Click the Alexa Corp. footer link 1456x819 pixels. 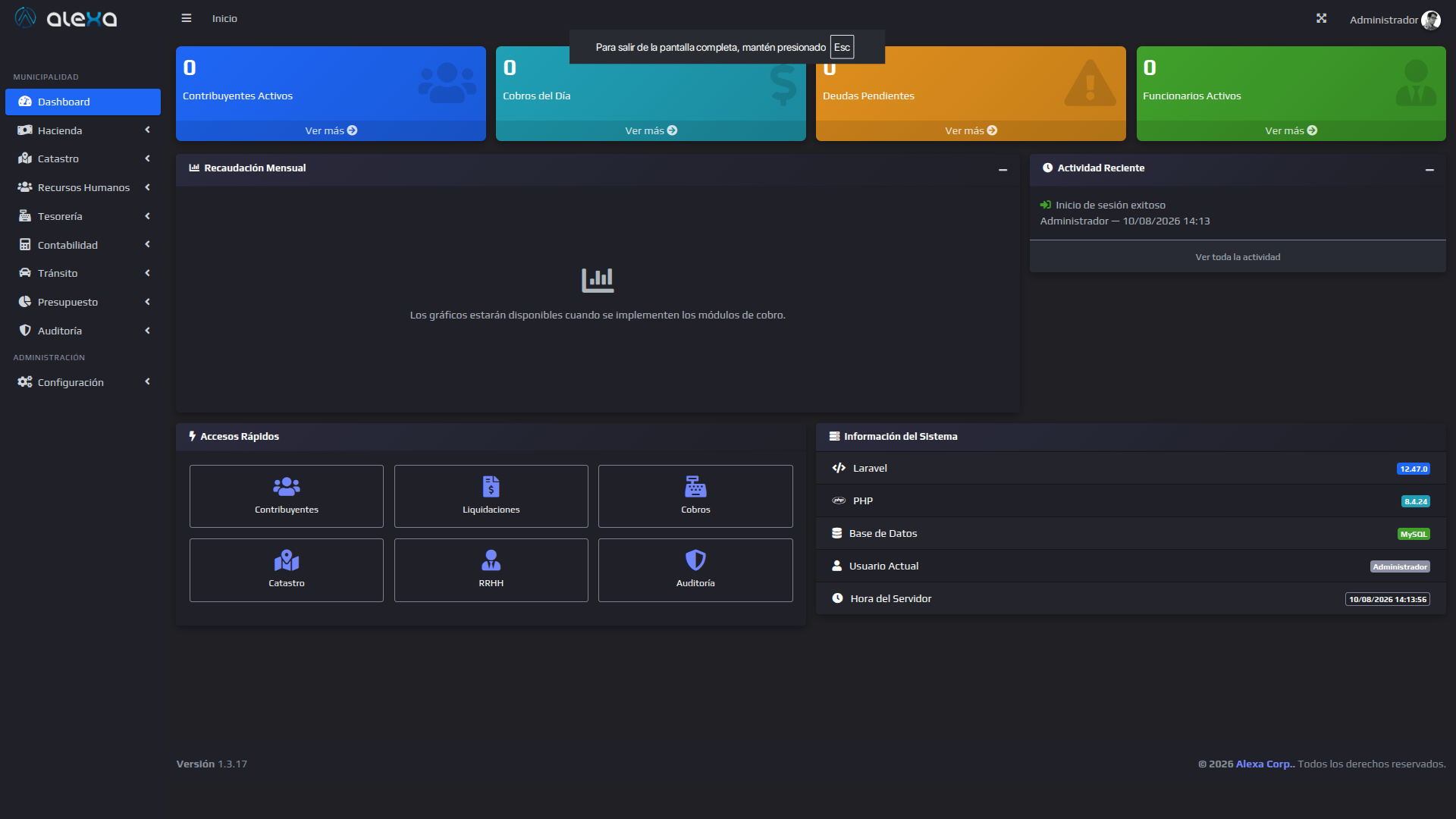(x=1265, y=764)
